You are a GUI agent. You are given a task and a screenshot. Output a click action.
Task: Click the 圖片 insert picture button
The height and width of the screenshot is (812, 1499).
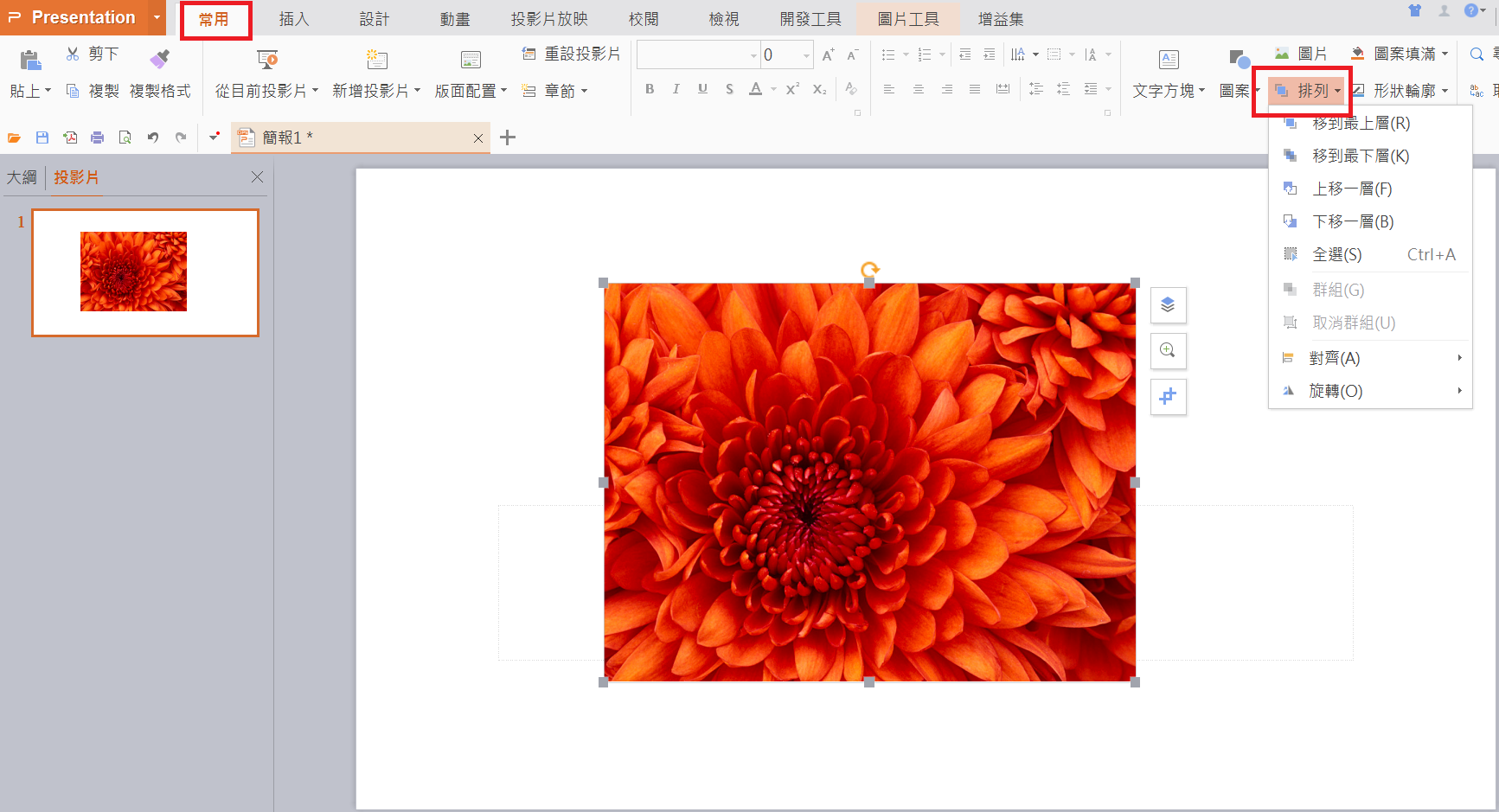tap(1301, 54)
